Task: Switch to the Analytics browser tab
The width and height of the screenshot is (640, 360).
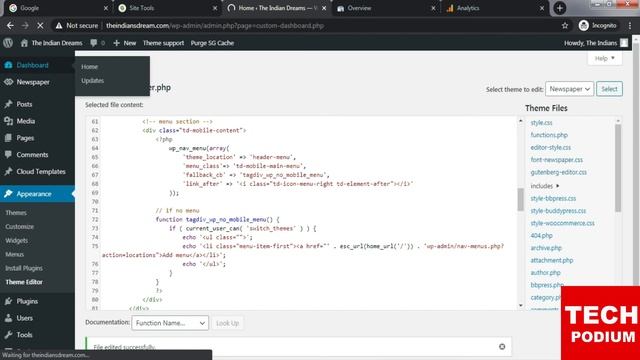Action: pyautogui.click(x=495, y=8)
